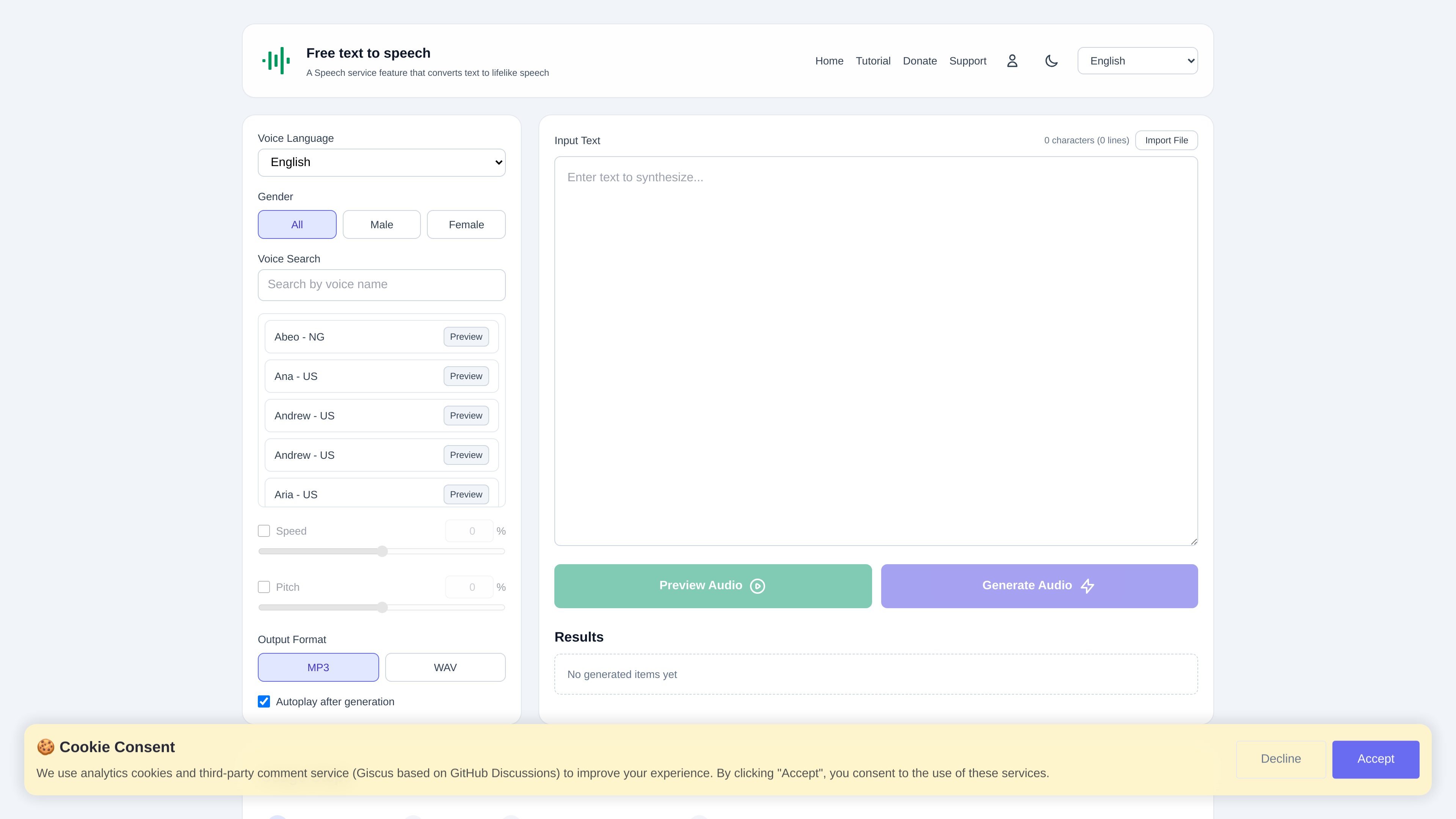Image resolution: width=1456 pixels, height=819 pixels.
Task: Open the user account icon
Action: point(1012,61)
